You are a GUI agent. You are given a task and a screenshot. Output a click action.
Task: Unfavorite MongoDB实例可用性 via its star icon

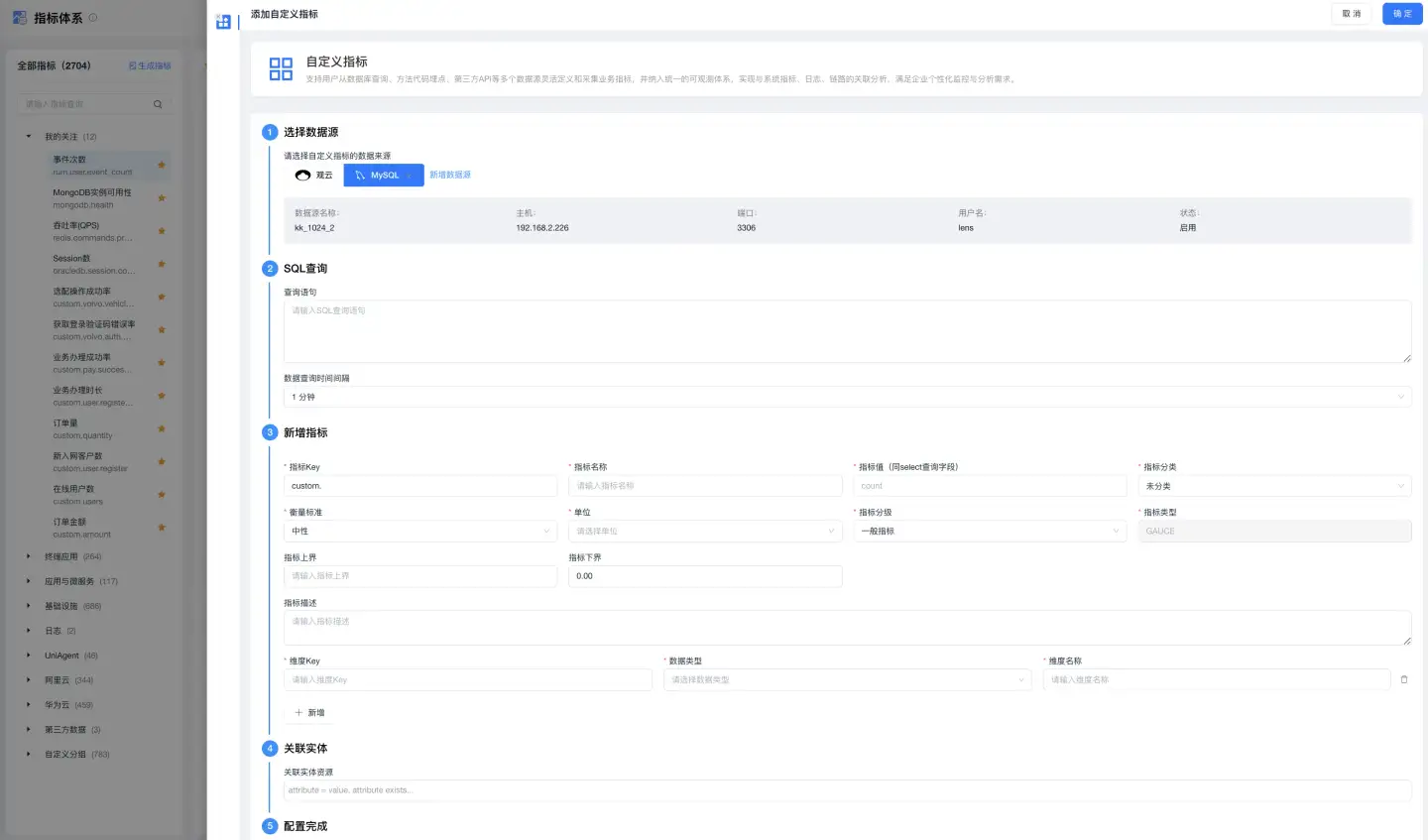click(x=162, y=198)
